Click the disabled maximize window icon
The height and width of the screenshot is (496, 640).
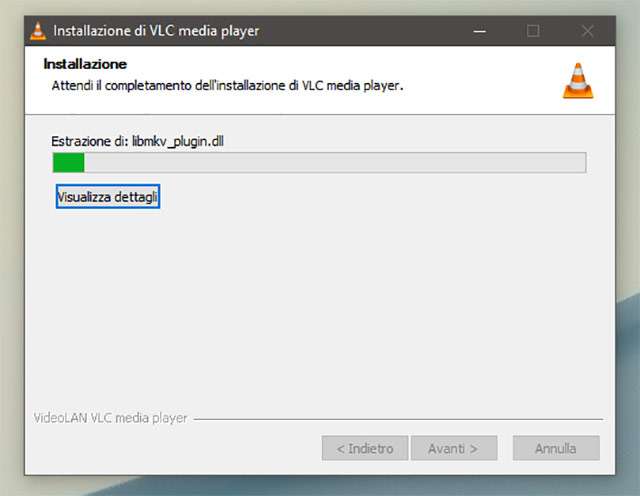533,31
